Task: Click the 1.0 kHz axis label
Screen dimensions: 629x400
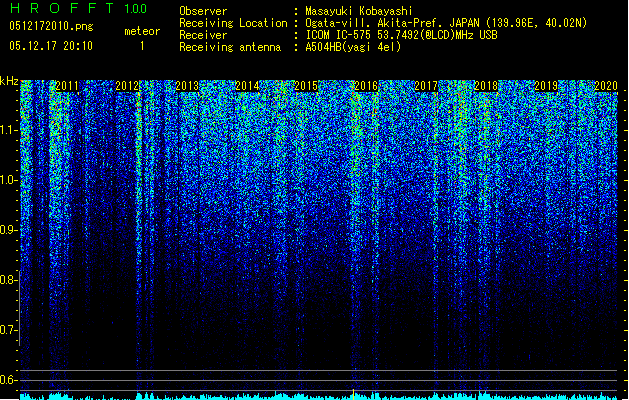Action: click(x=8, y=180)
